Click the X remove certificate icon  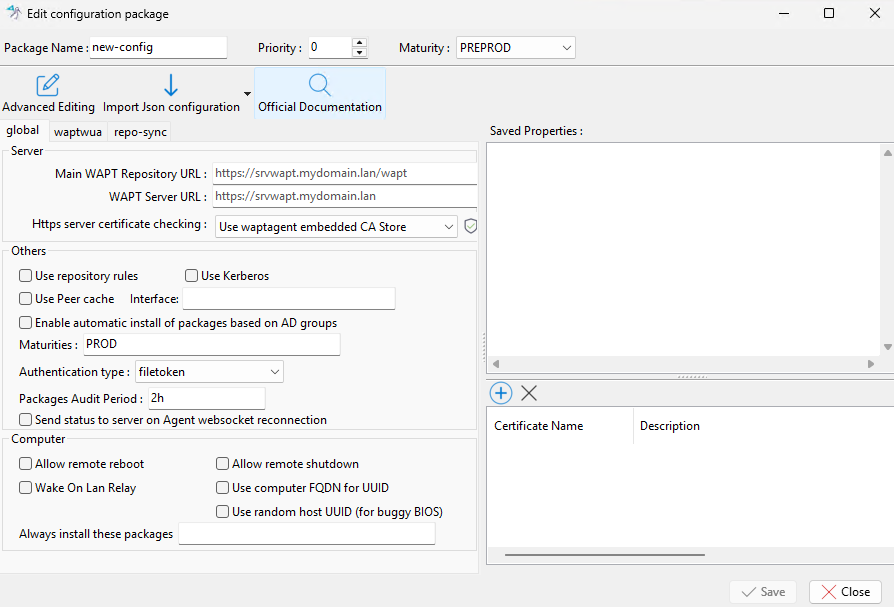tap(529, 393)
